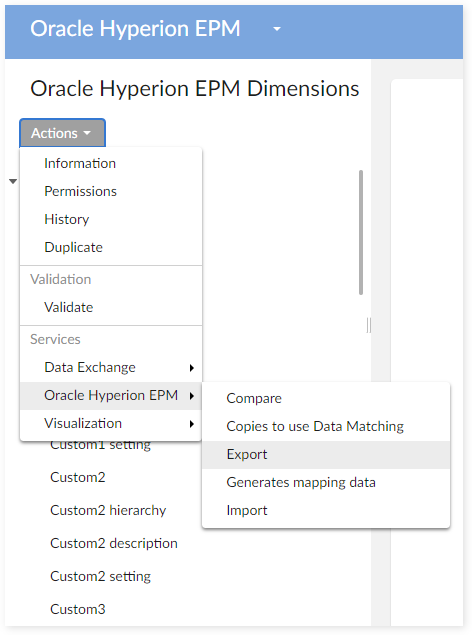Image resolution: width=472 pixels, height=635 pixels.
Task: Run Validate from the Validation section
Action: [111, 307]
